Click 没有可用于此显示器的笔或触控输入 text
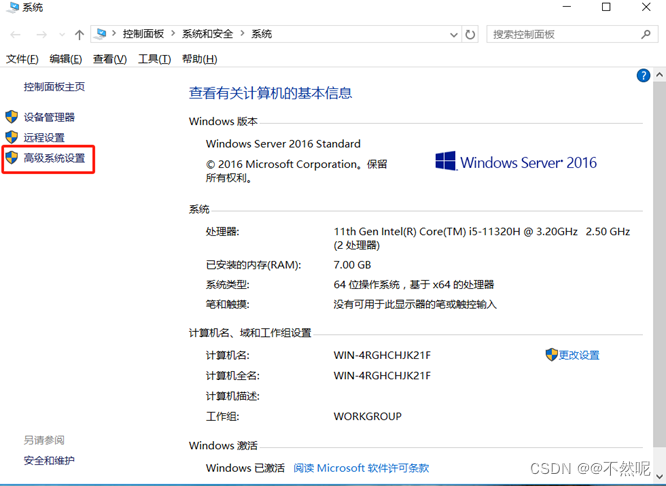 pos(415,305)
